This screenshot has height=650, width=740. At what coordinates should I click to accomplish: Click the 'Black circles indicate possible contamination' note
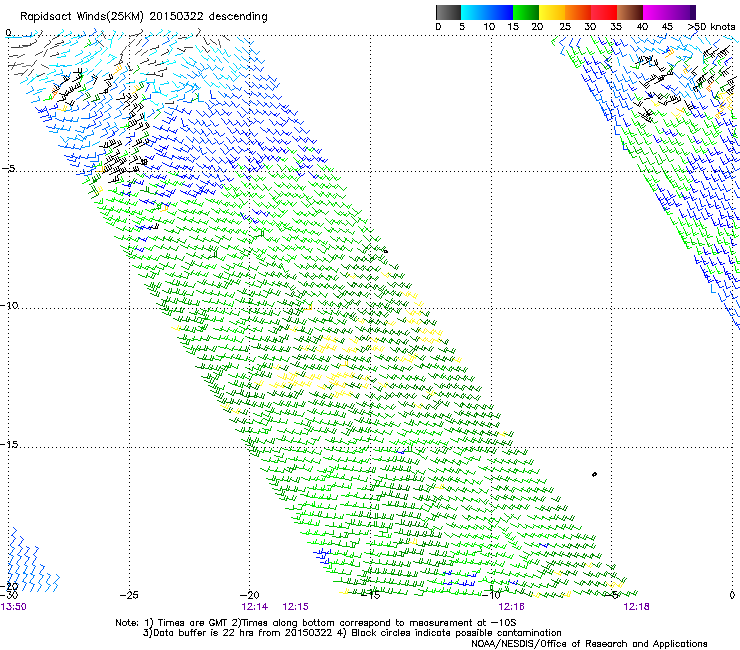pos(456,633)
